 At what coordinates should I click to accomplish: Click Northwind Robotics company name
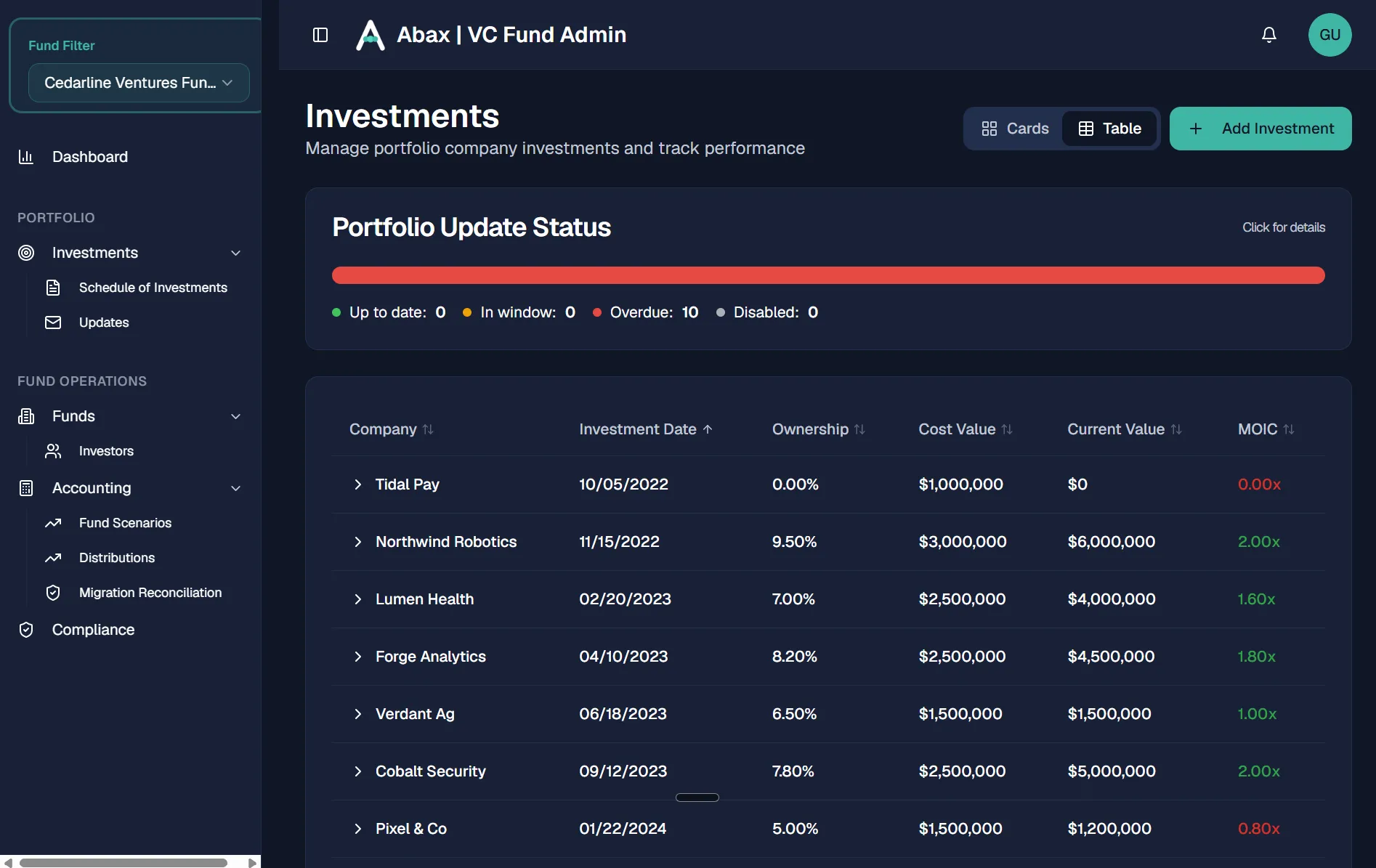tap(446, 542)
